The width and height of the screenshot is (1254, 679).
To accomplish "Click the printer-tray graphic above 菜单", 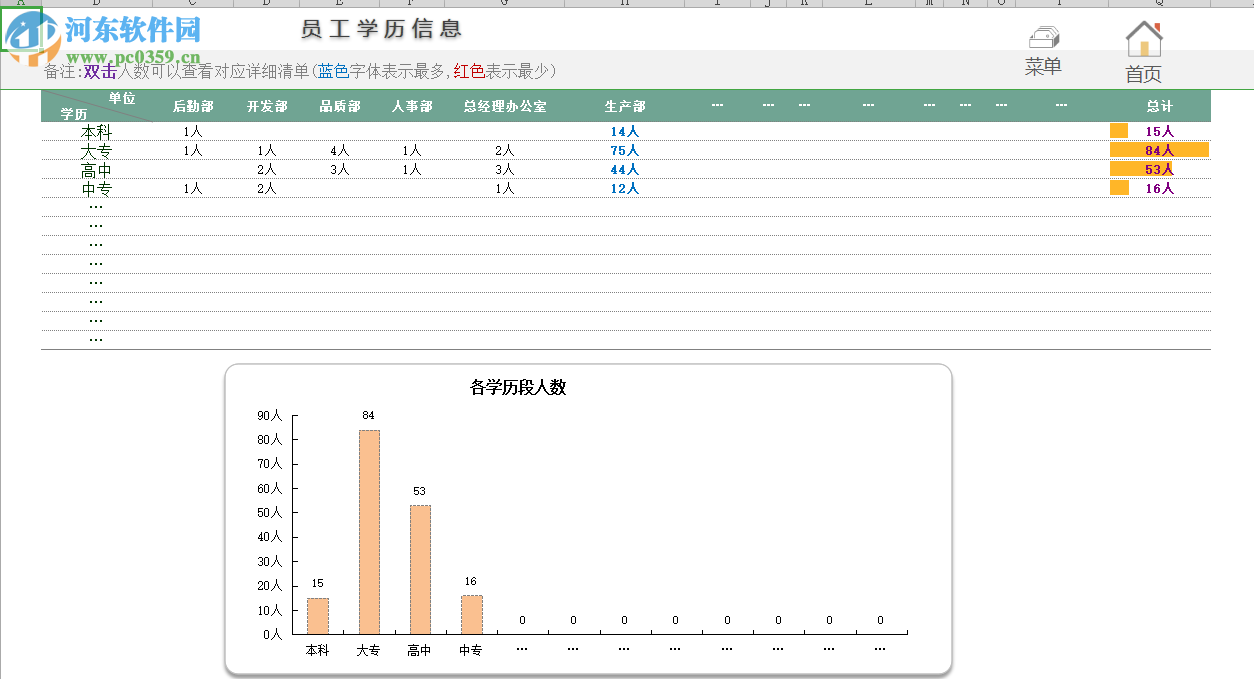I will click(x=1043, y=36).
